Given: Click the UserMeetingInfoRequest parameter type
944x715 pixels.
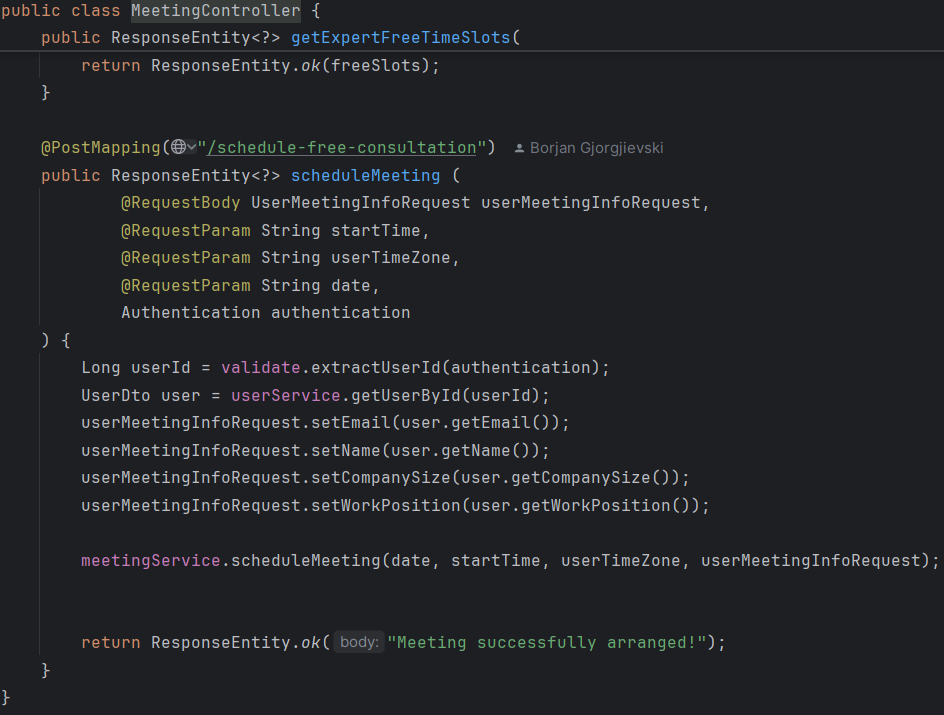Looking at the screenshot, I should point(360,203).
